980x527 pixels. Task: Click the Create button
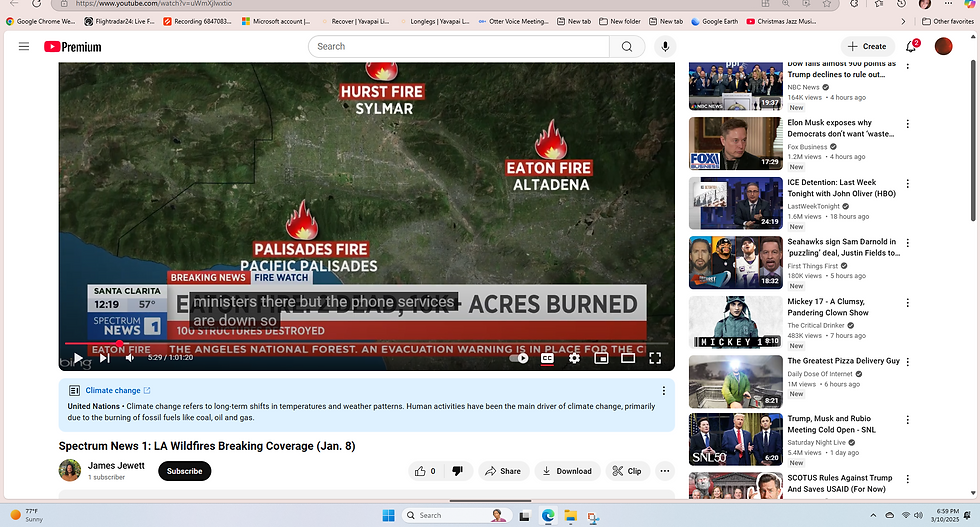868,46
